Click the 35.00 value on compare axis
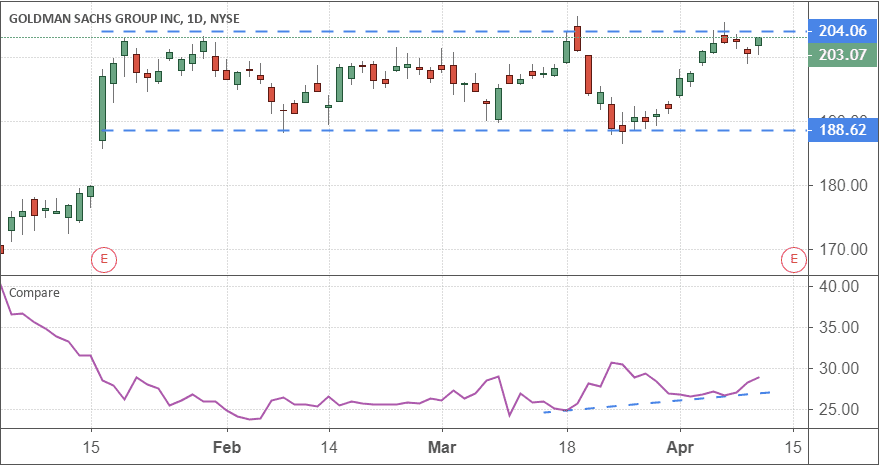 coord(838,327)
